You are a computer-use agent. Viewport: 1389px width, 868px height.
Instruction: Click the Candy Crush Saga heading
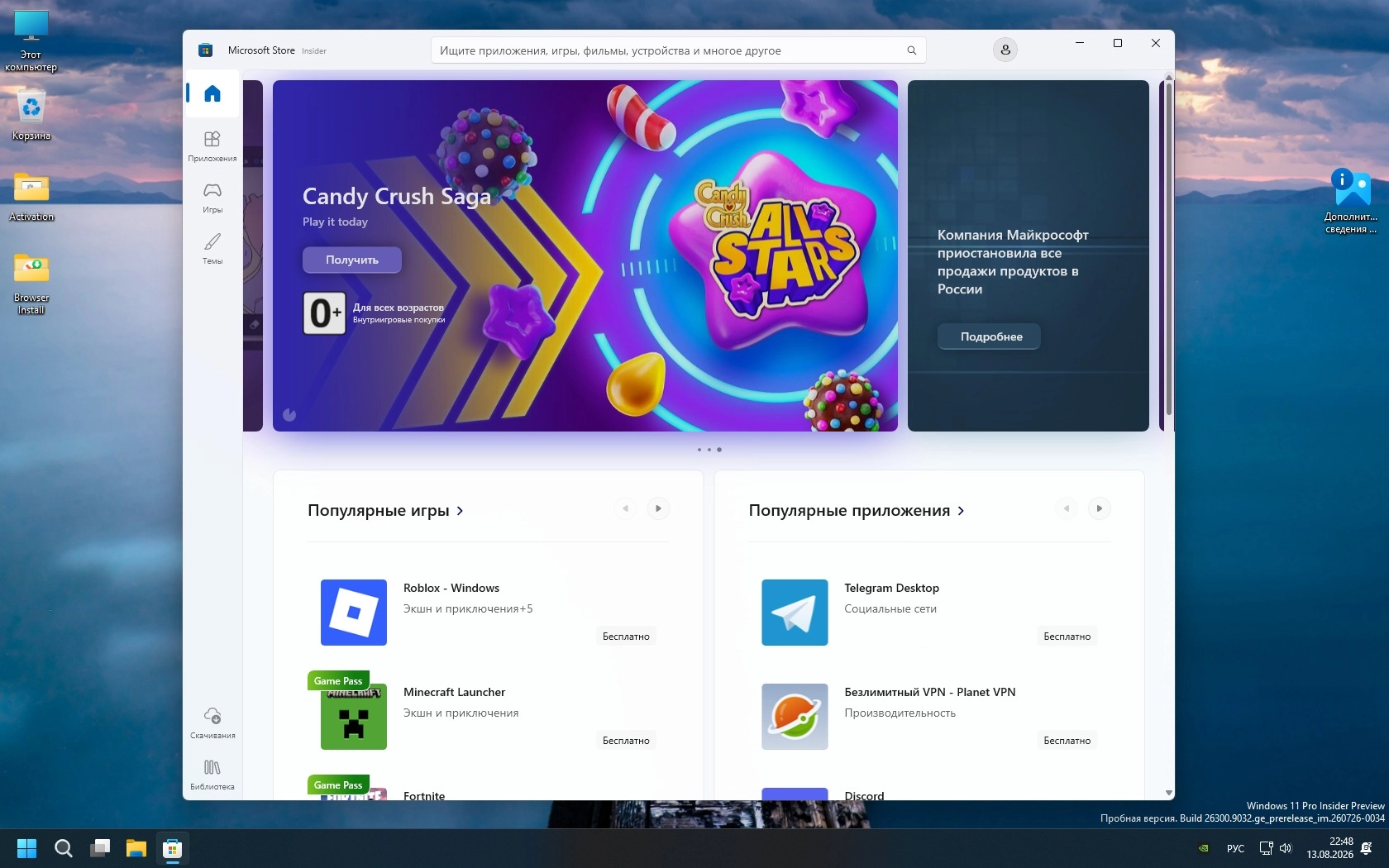(397, 196)
